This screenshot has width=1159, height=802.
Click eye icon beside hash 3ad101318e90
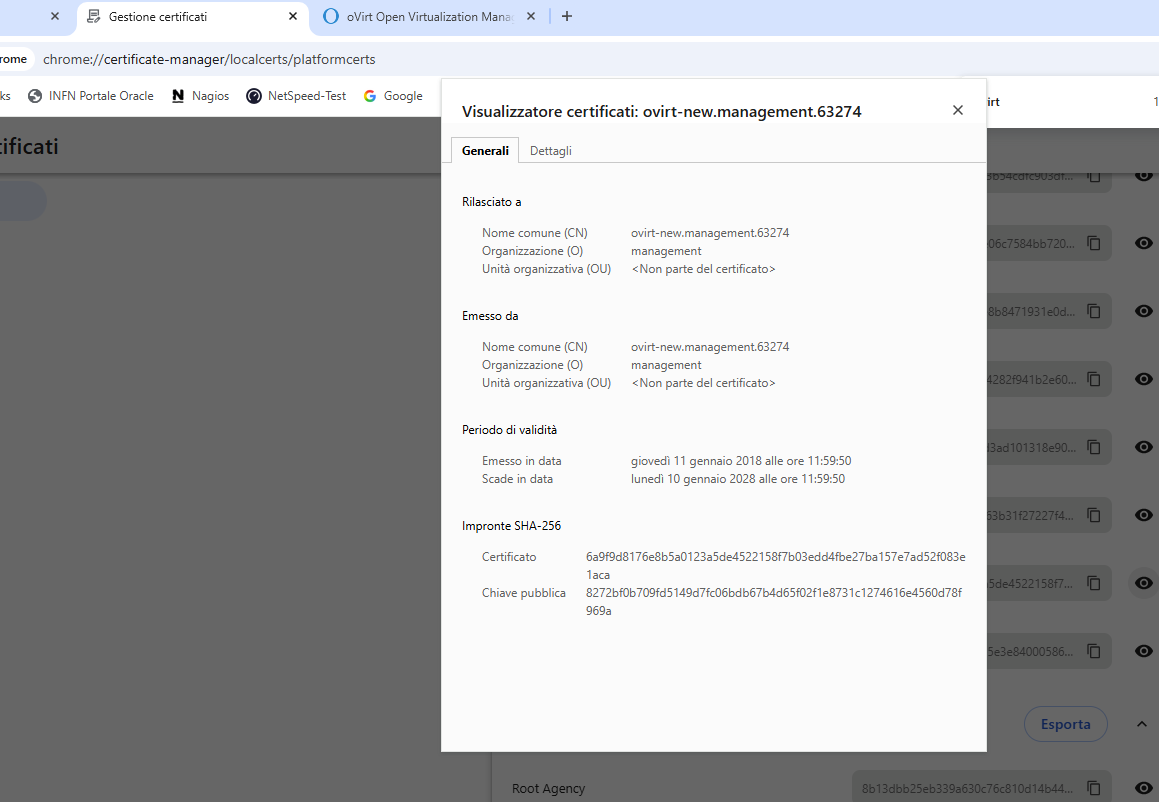click(x=1144, y=447)
